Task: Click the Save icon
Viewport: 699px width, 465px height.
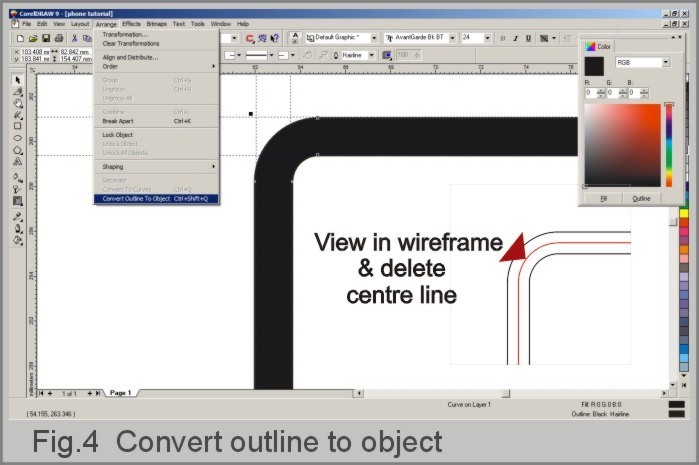Action: pos(45,38)
